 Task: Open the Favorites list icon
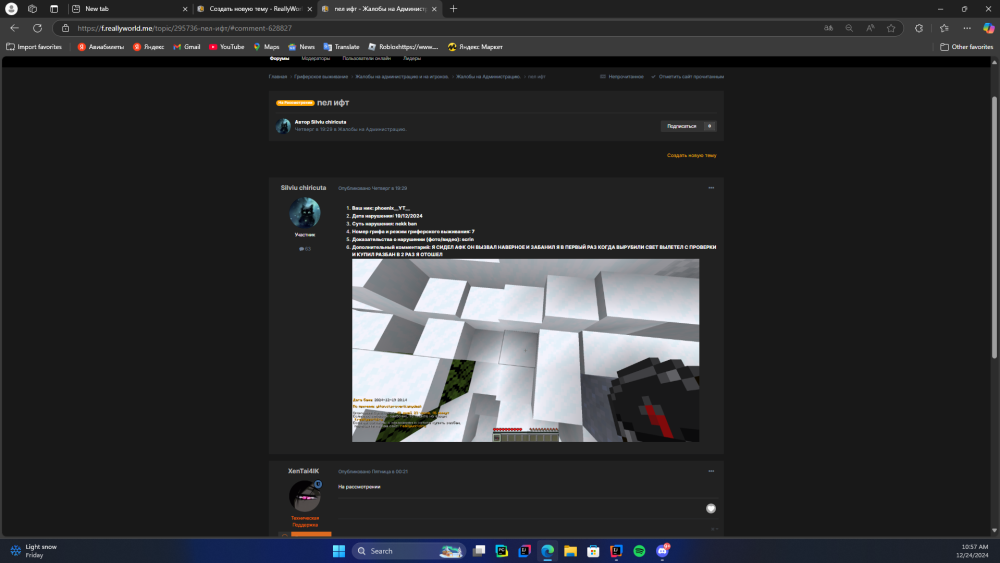944,28
